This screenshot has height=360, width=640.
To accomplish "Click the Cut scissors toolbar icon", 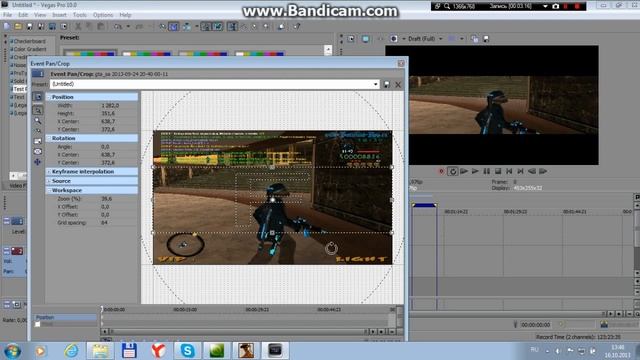I will 78,27.
